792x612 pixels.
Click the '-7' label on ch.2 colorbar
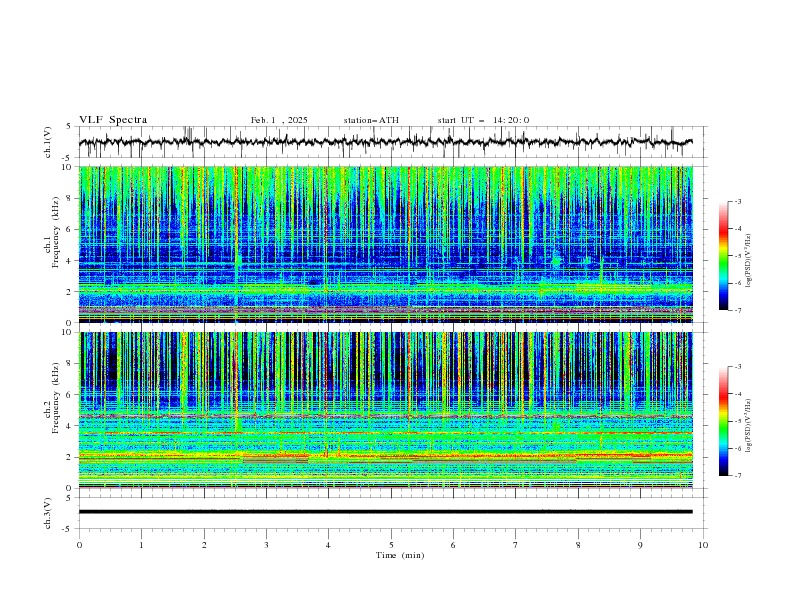coord(738,475)
